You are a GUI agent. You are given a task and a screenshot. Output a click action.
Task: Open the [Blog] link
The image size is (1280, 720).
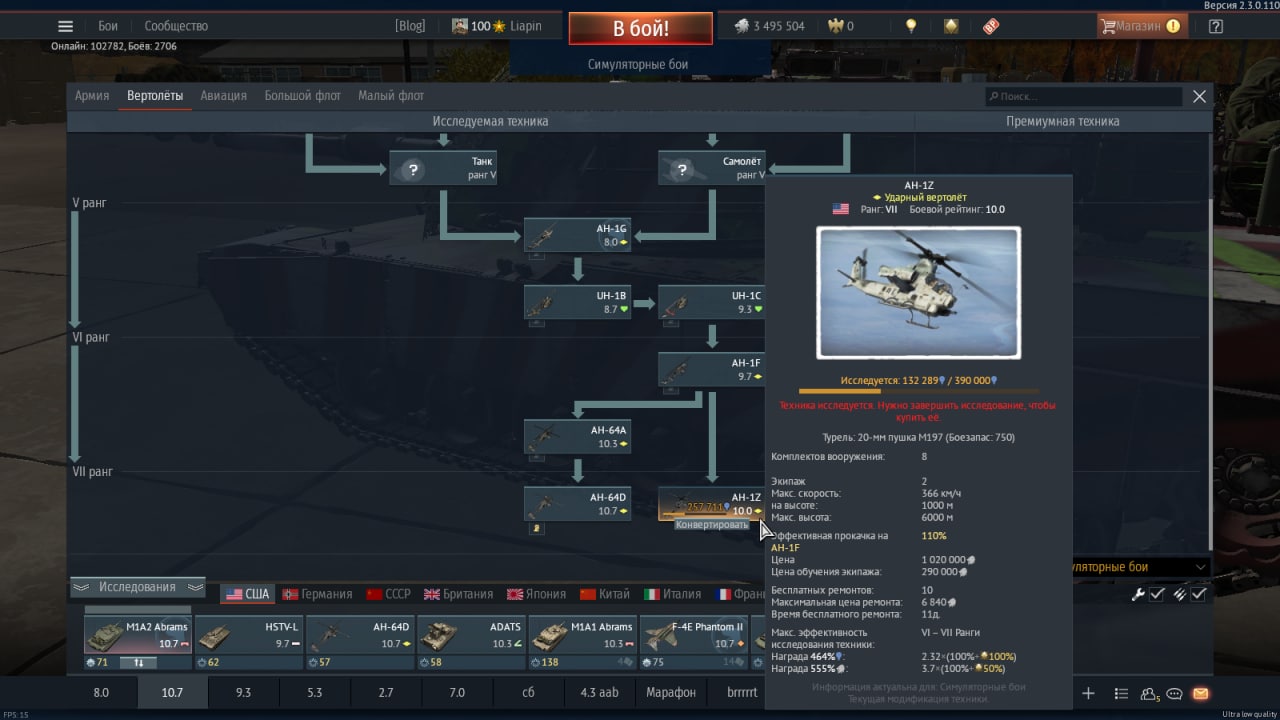[410, 26]
